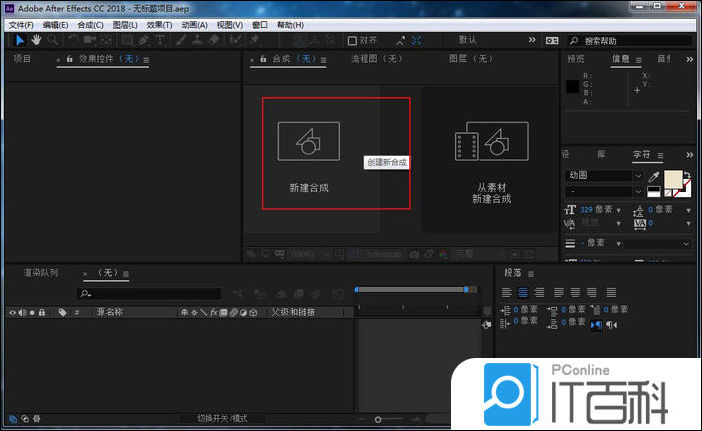Select the Selection arrow tool
Image resolution: width=702 pixels, height=431 pixels.
coord(20,40)
